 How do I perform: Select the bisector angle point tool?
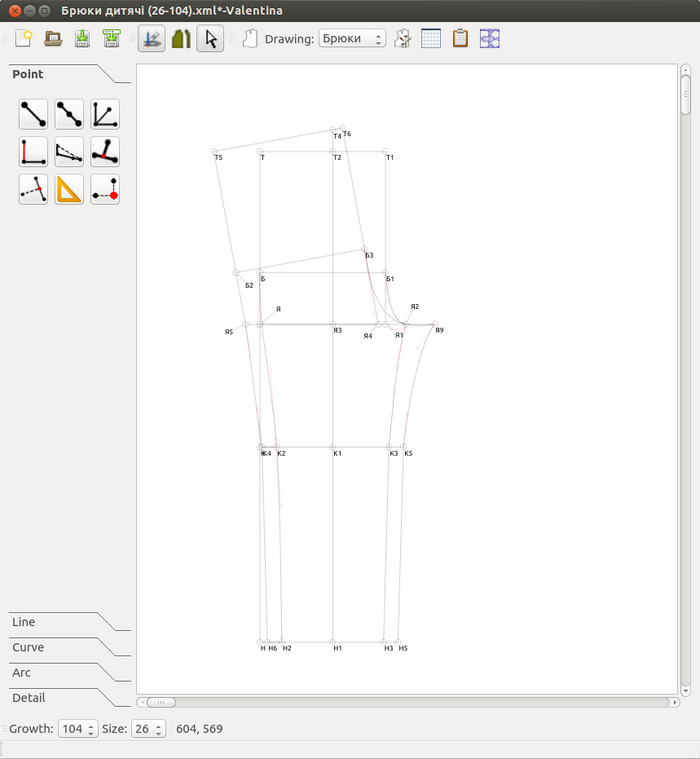(105, 114)
